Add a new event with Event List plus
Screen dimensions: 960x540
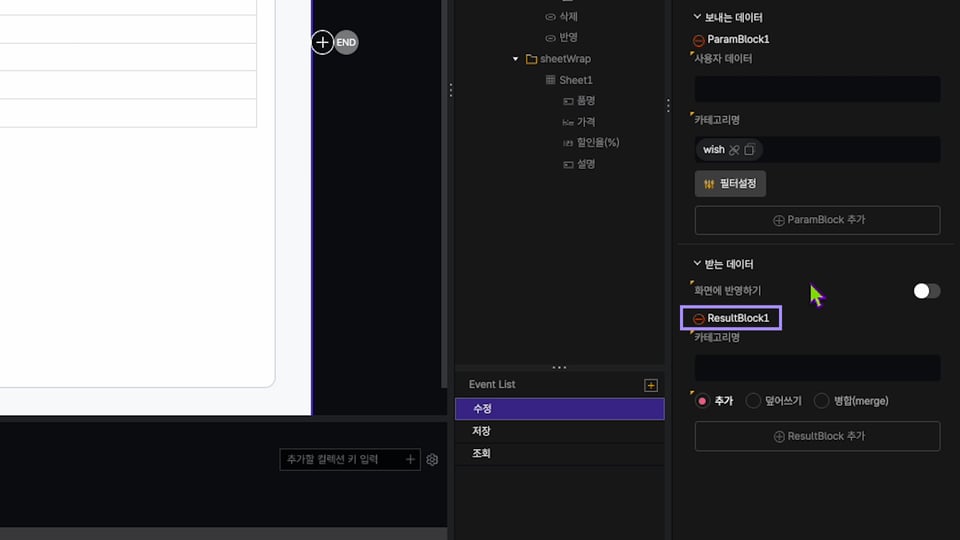651,385
